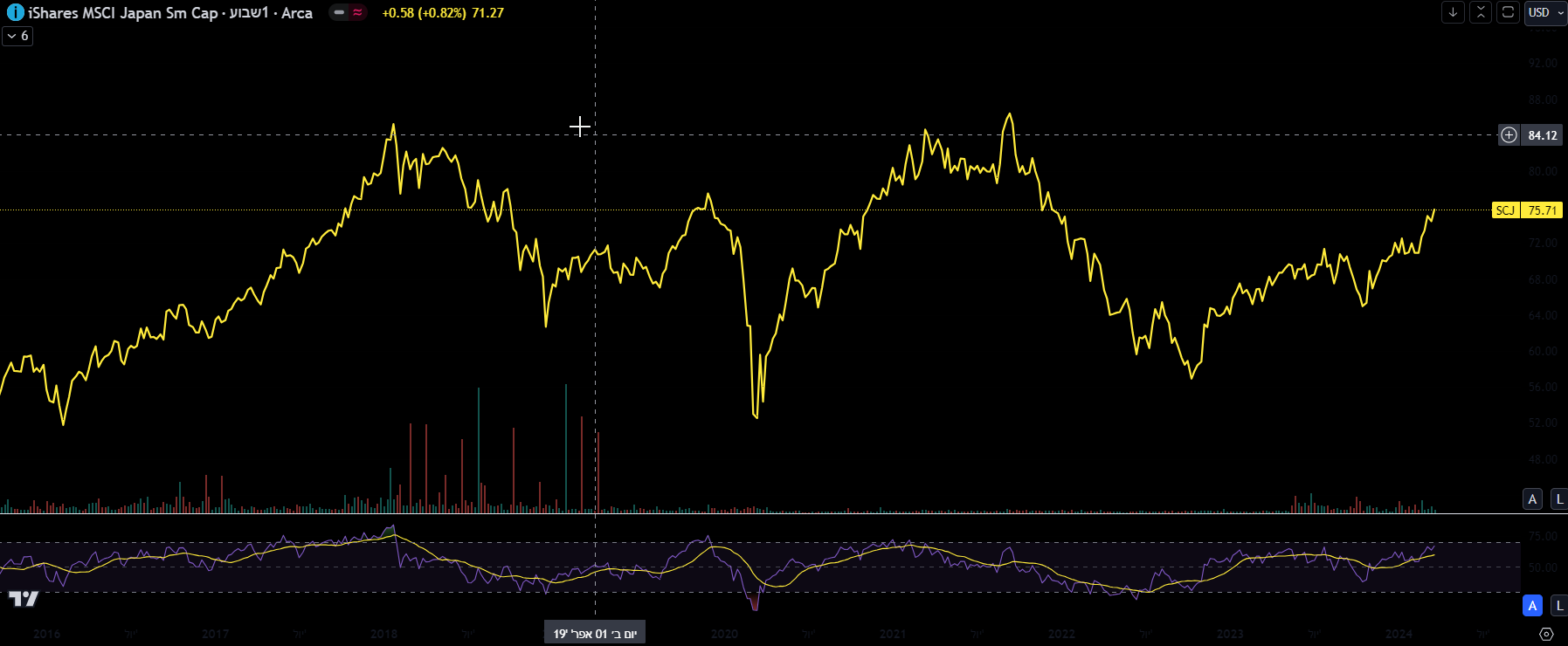
Task: Click the 2020 label on time axis
Action: point(724,634)
